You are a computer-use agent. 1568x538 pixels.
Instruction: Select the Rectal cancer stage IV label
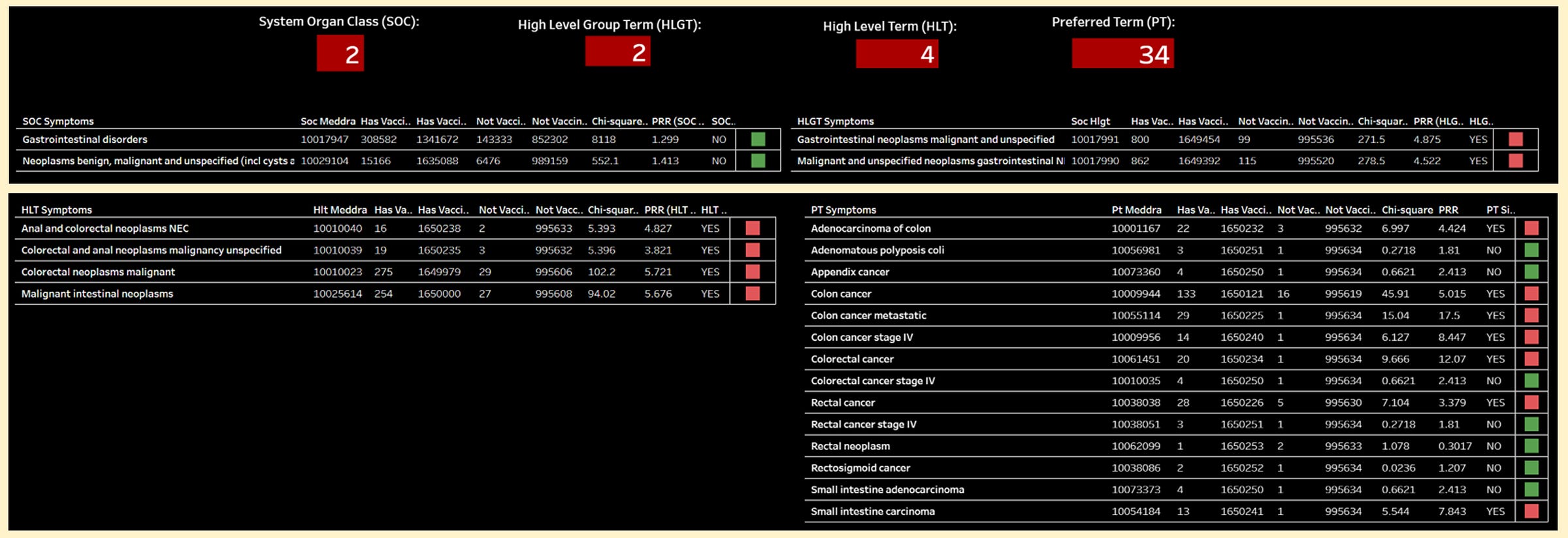pos(864,424)
